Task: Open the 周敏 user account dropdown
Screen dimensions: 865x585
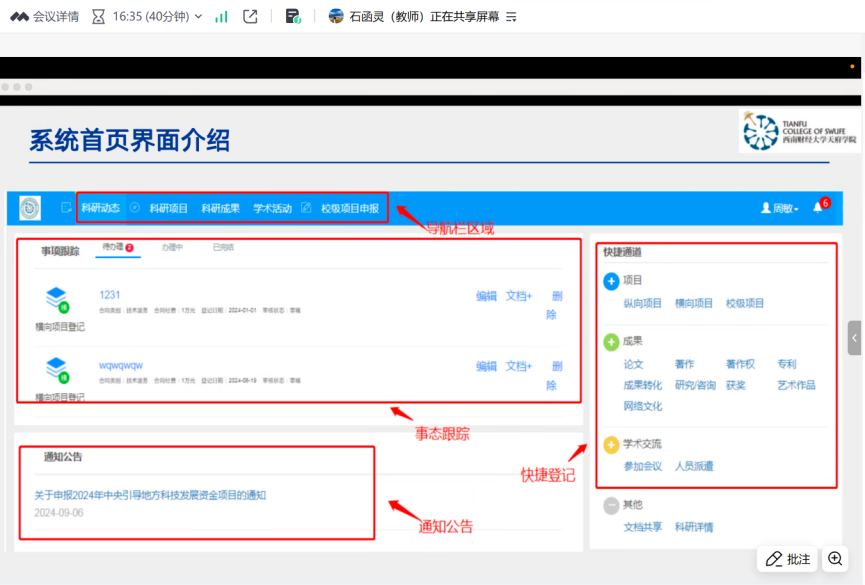Action: click(779, 209)
